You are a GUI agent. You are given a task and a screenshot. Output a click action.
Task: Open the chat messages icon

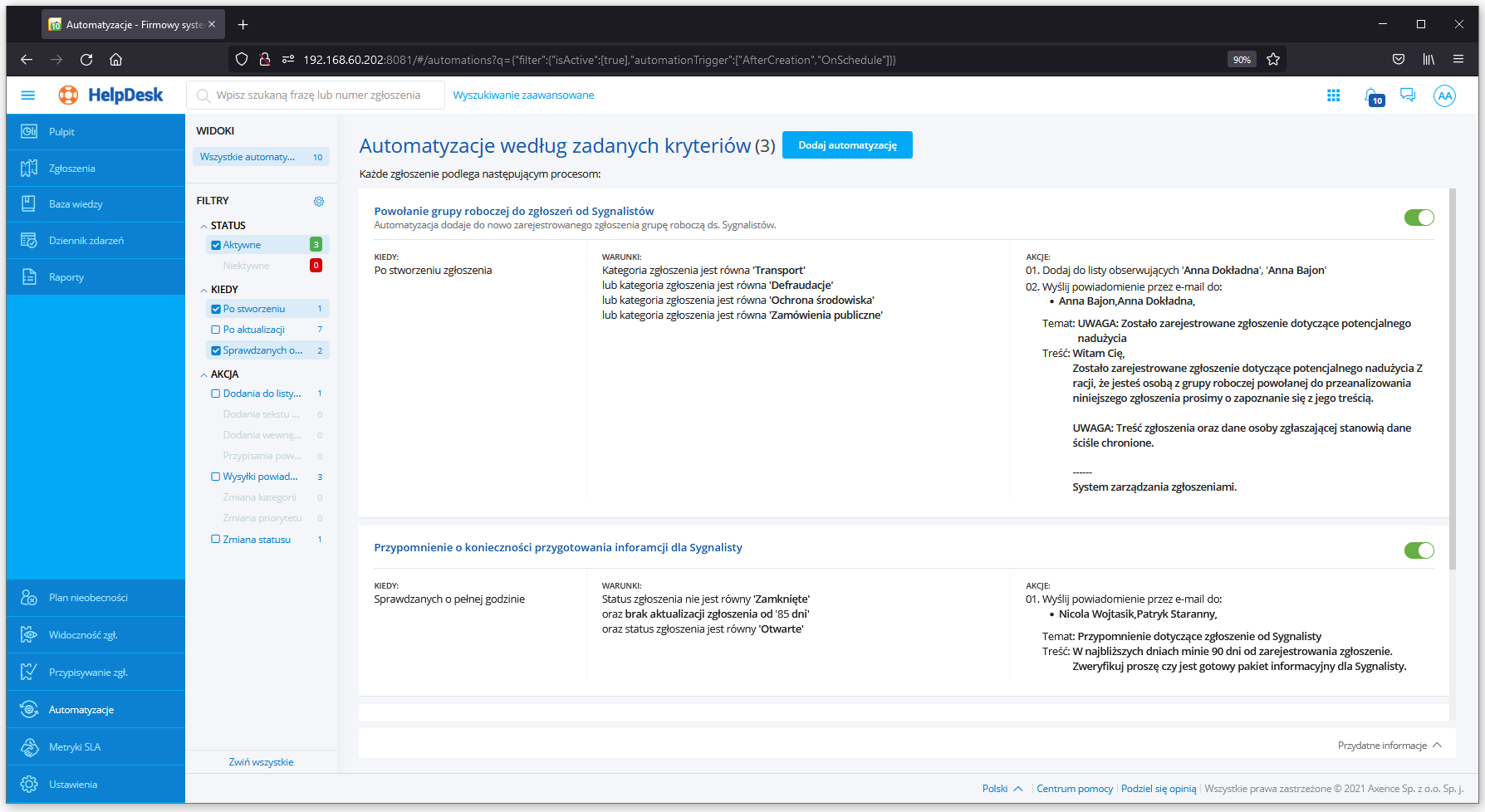(x=1408, y=95)
